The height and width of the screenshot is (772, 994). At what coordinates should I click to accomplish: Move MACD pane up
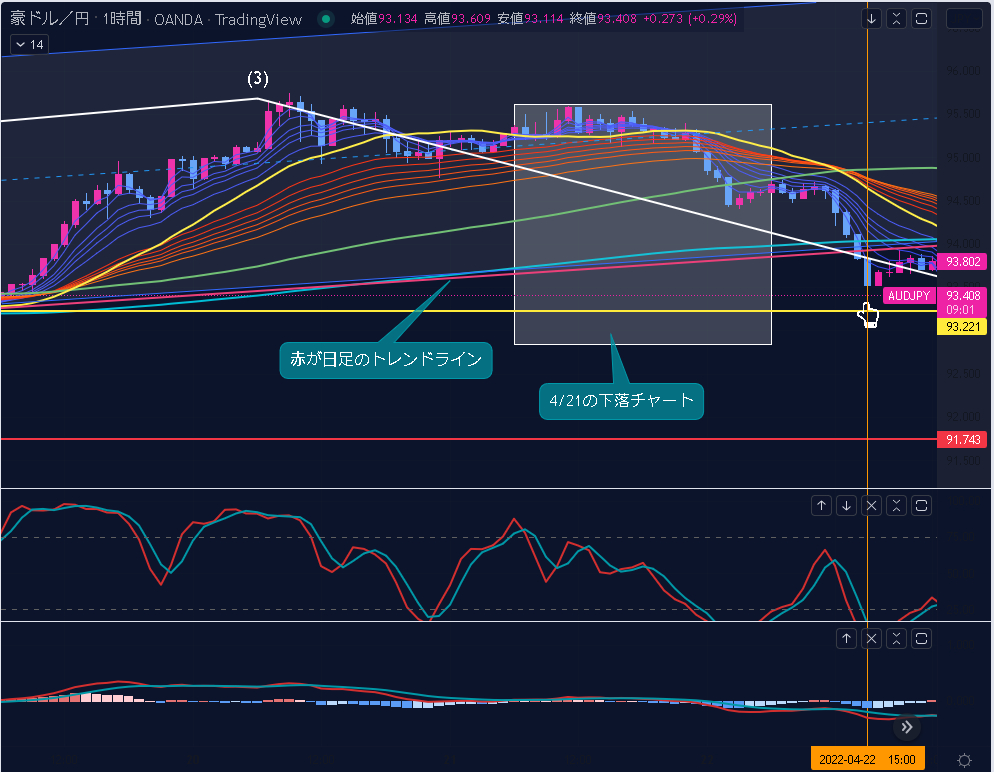pyautogui.click(x=847, y=638)
